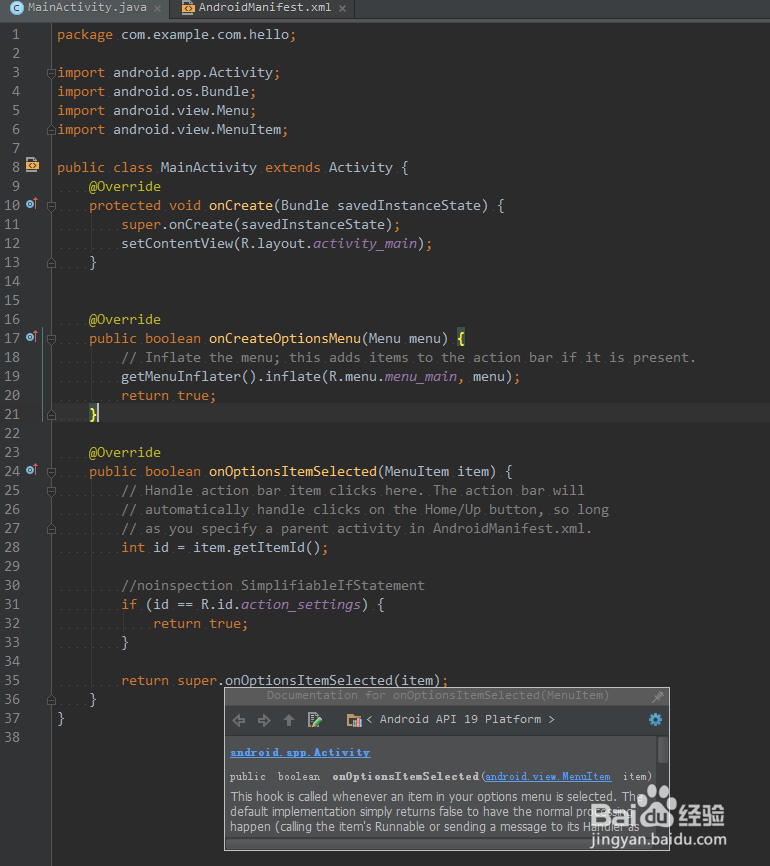770x866 pixels.
Task: Click 'onCreateOptionsMenu' method name
Action: click(284, 339)
